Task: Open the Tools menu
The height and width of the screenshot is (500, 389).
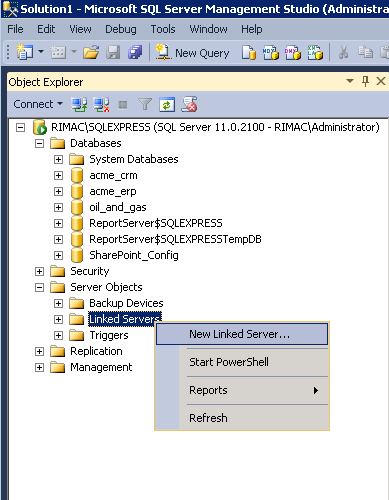Action: [x=163, y=29]
